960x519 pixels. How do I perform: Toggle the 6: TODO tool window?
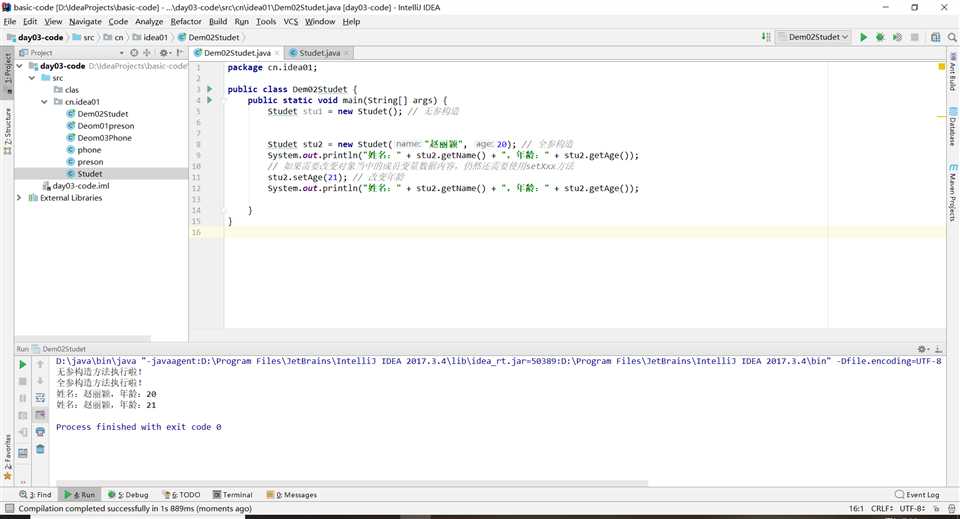pos(182,495)
